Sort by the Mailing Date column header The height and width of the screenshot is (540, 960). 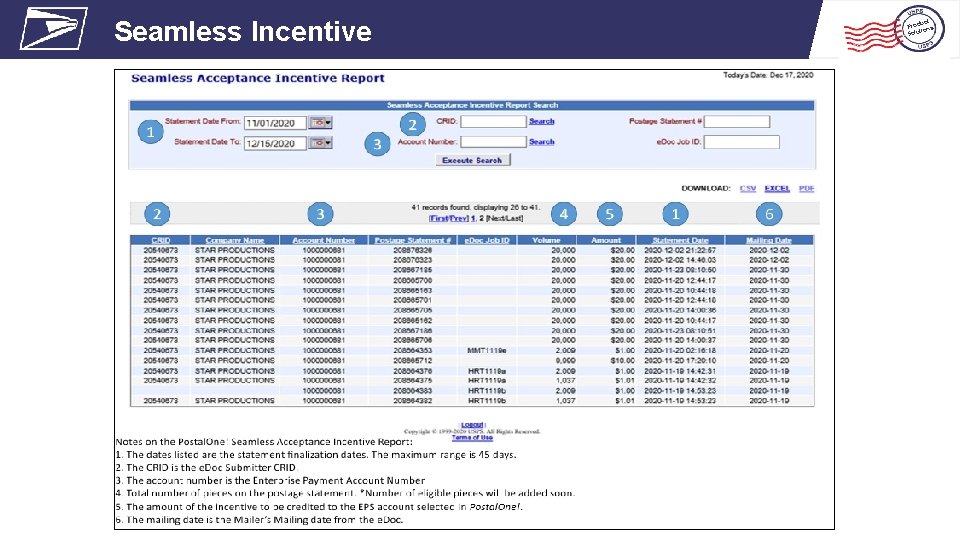tap(769, 240)
